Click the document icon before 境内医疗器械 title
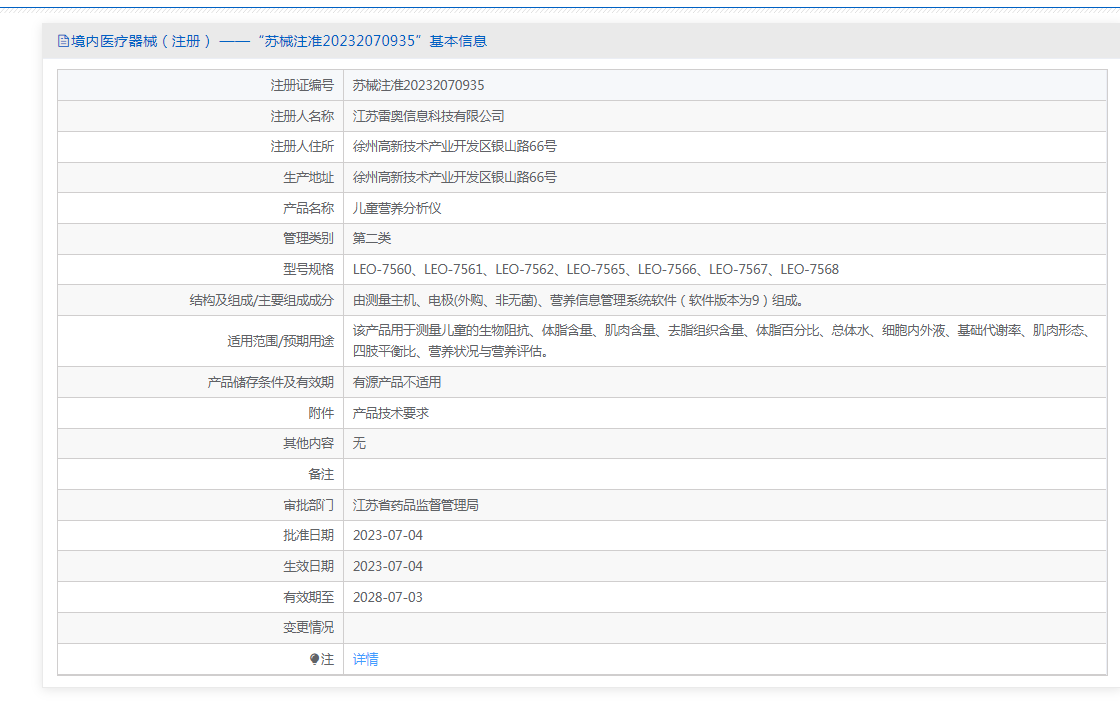Image resolution: width=1120 pixels, height=709 pixels. coord(64,41)
